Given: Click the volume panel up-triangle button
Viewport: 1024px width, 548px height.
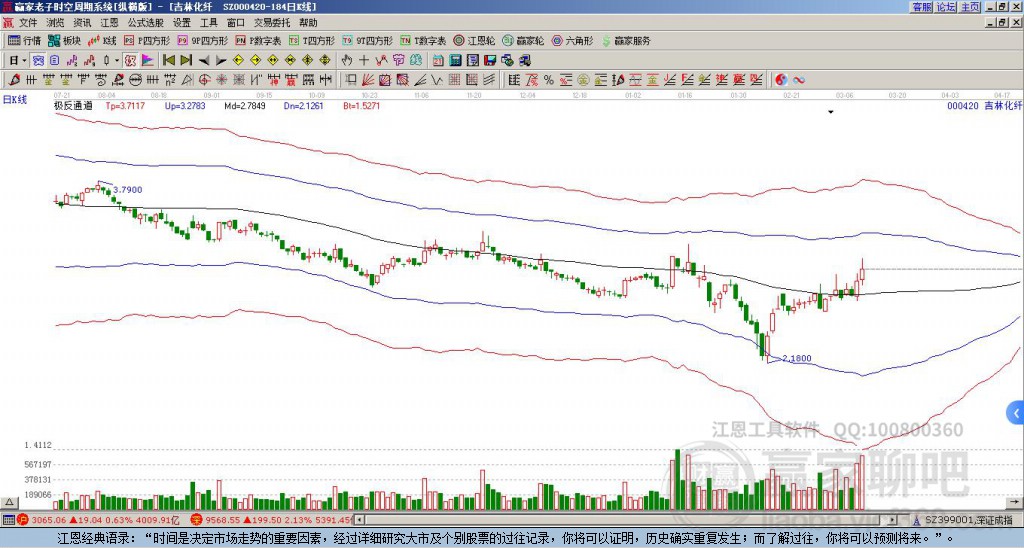Looking at the screenshot, I should tap(10, 502).
